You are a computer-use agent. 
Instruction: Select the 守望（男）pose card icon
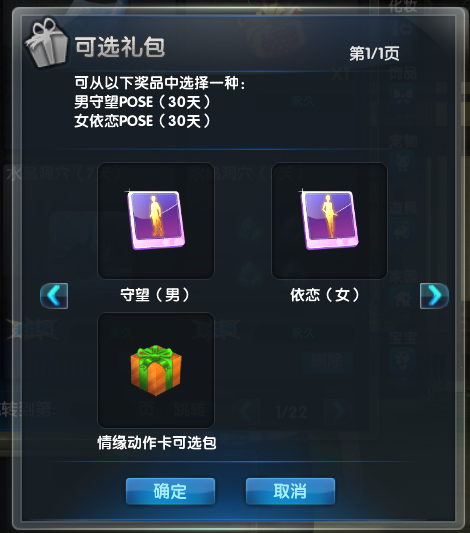pyautogui.click(x=156, y=221)
